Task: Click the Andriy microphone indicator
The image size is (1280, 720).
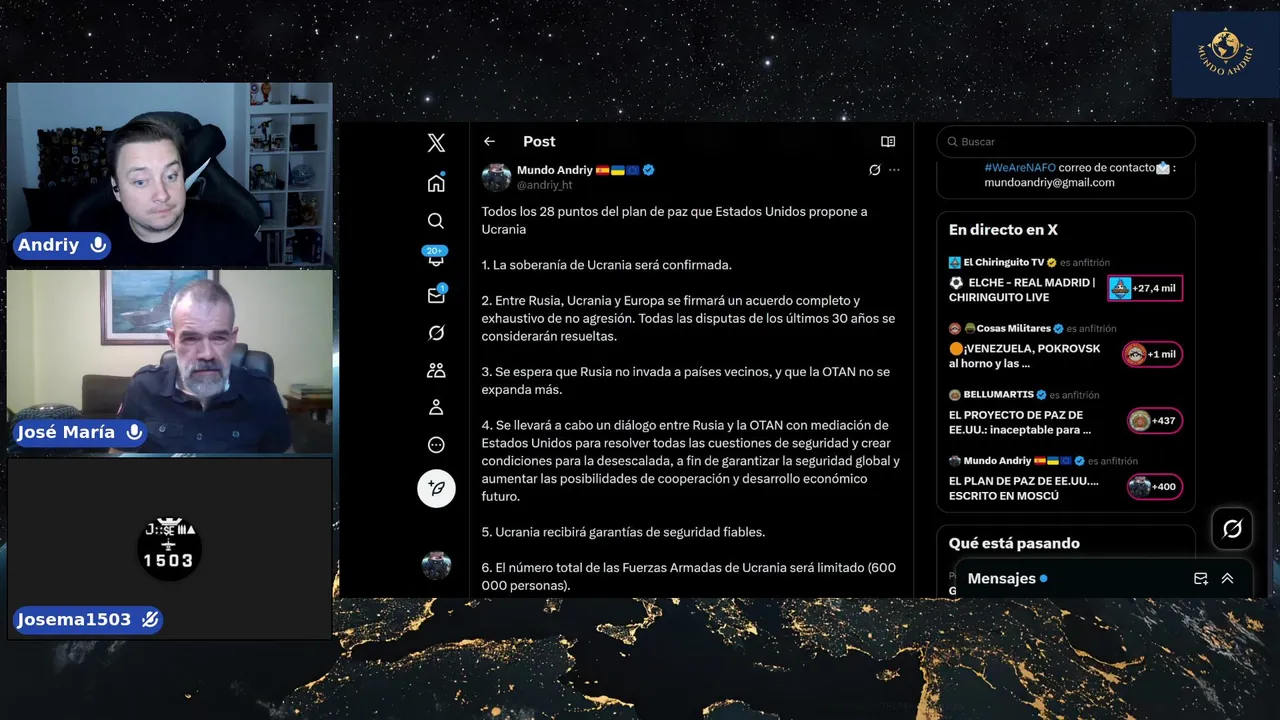Action: pos(98,245)
